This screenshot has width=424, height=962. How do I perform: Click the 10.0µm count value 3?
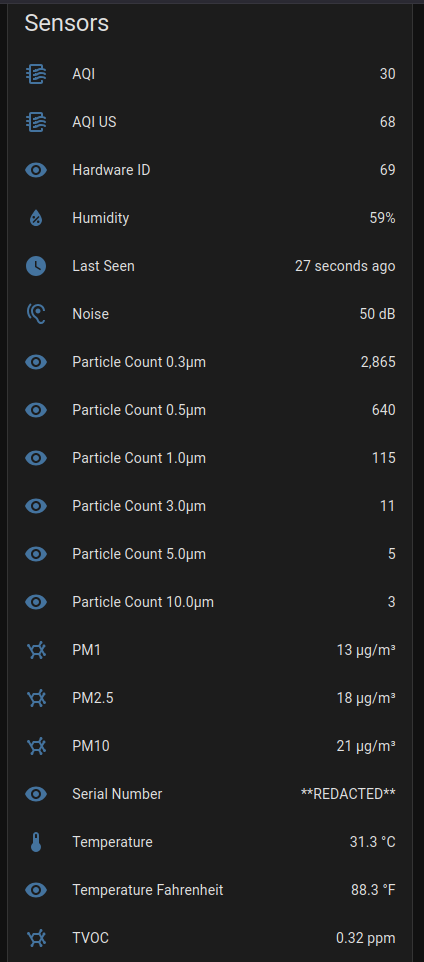[391, 602]
